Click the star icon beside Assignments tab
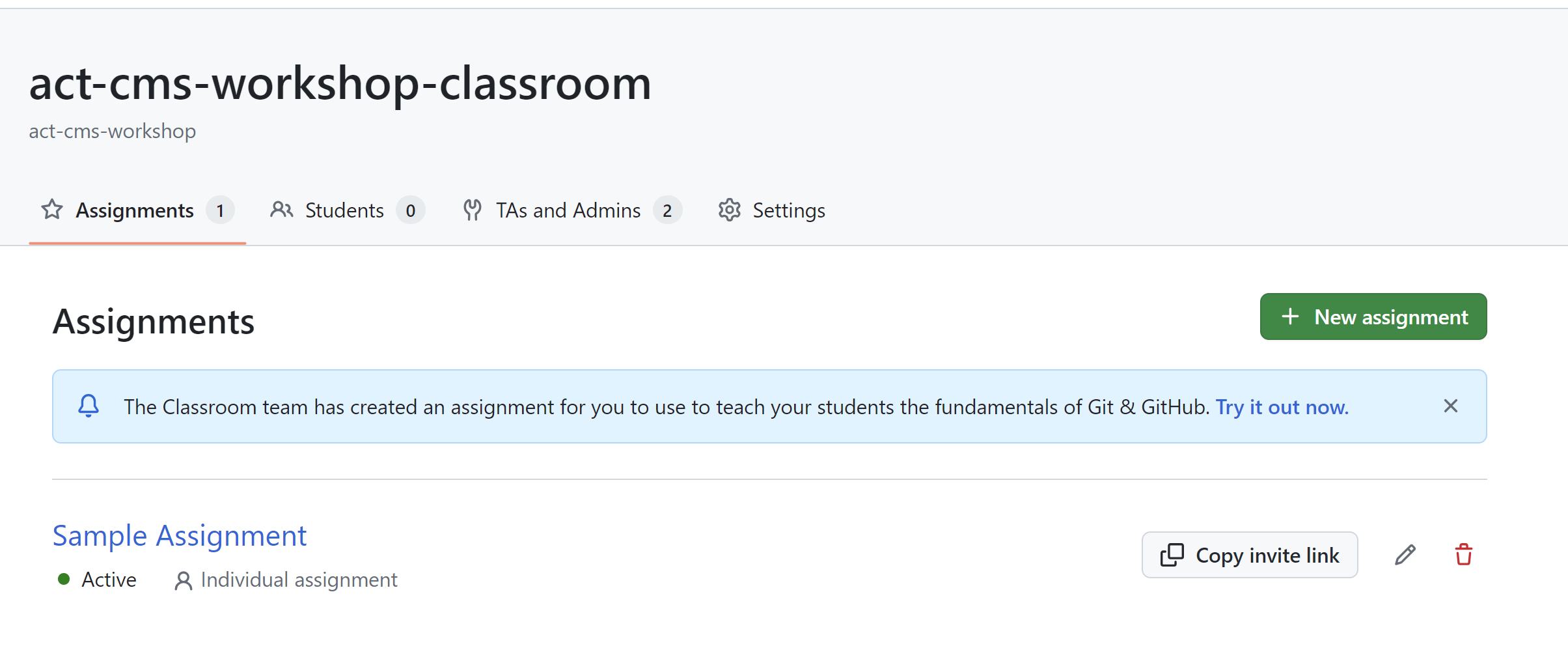The height and width of the screenshot is (646, 1568). tap(52, 210)
